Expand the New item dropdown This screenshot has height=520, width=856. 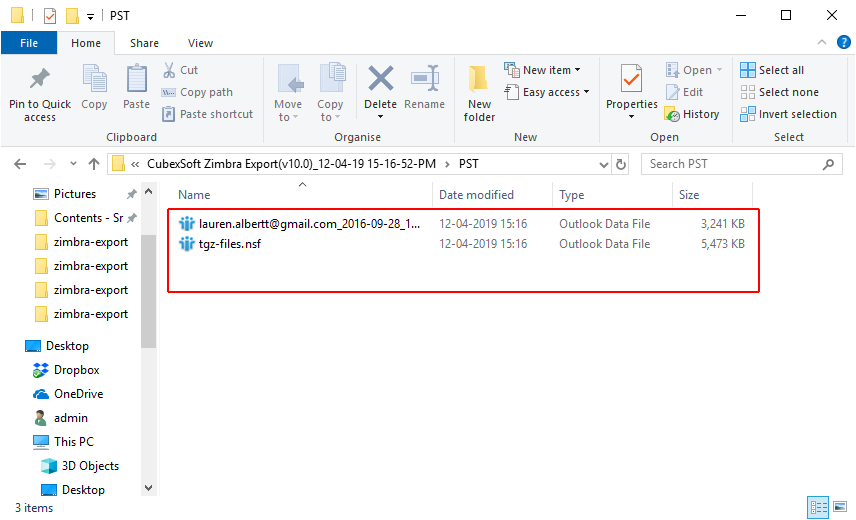click(546, 70)
